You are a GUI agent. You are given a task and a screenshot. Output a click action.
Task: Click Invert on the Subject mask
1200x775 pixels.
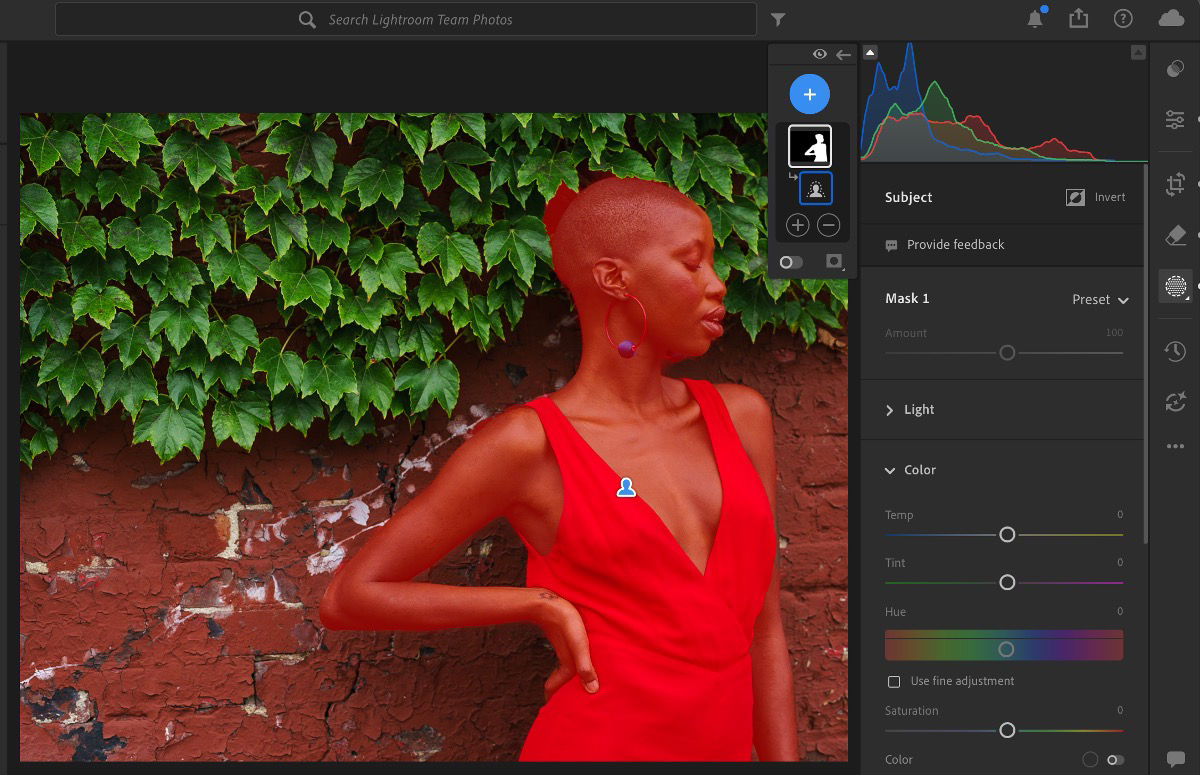(x=1096, y=197)
